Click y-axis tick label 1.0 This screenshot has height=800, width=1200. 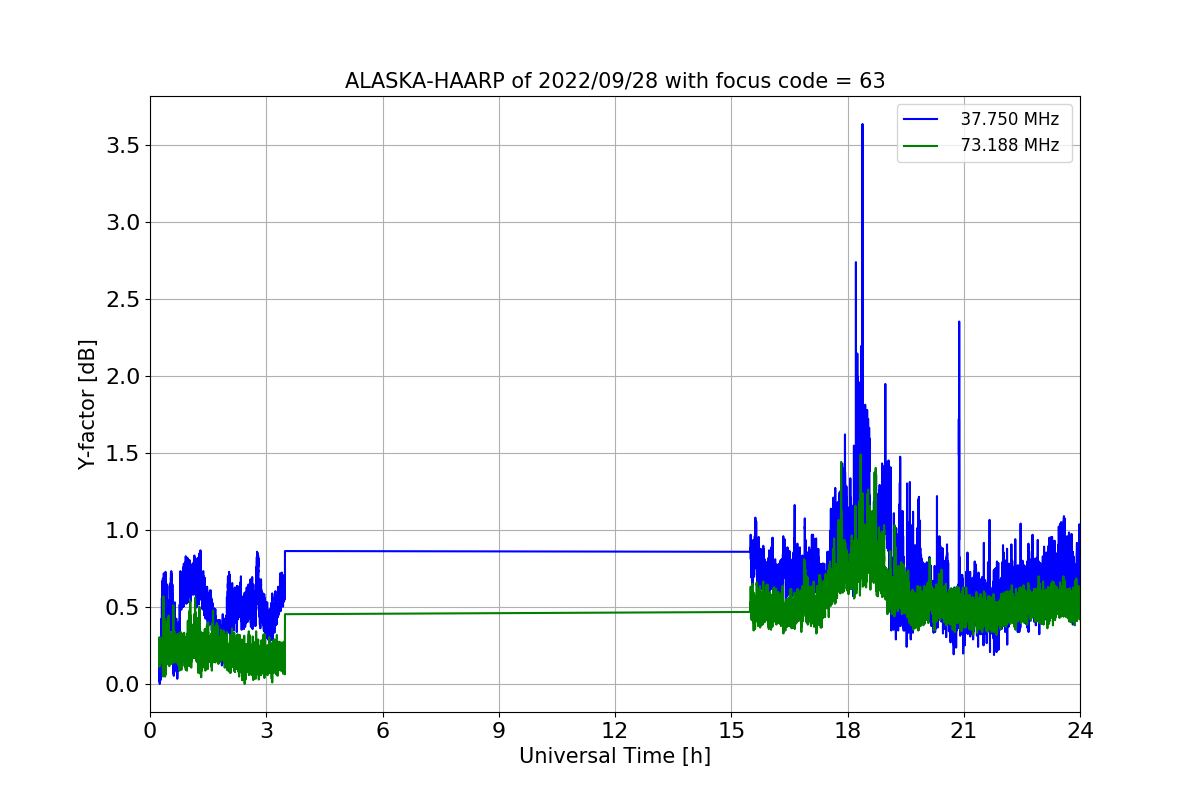click(124, 531)
